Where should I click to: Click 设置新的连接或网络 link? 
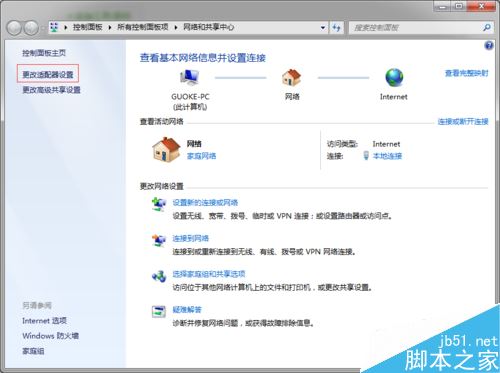[205, 202]
